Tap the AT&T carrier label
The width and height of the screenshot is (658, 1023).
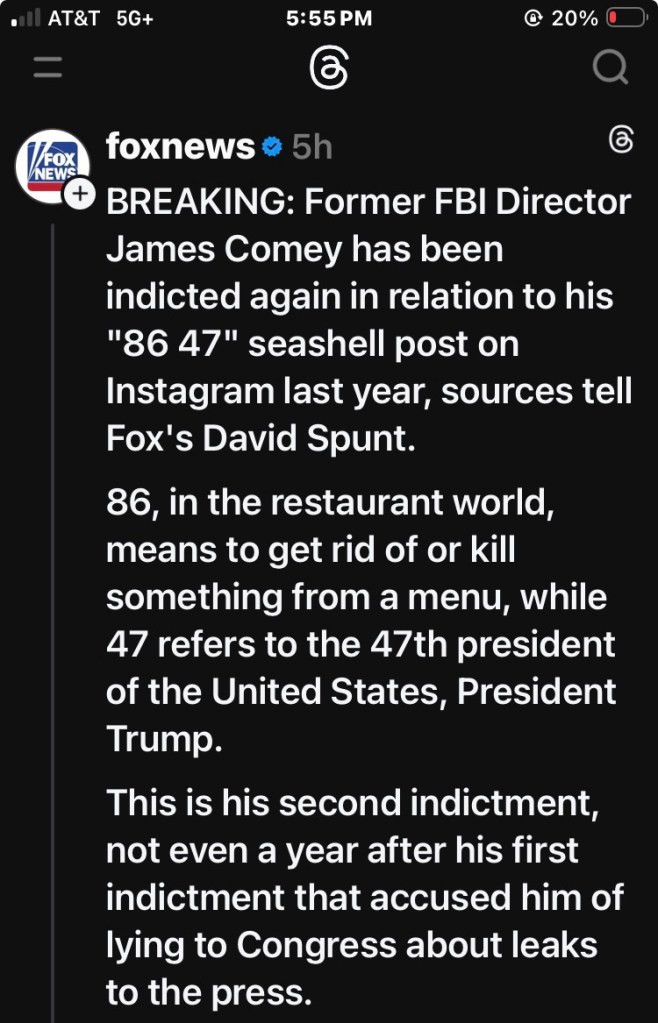pyautogui.click(x=74, y=18)
